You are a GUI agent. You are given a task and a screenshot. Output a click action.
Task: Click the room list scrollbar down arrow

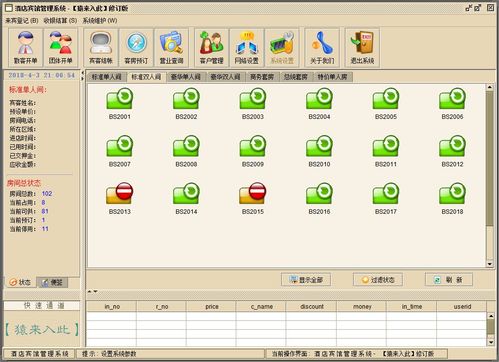(x=489, y=264)
